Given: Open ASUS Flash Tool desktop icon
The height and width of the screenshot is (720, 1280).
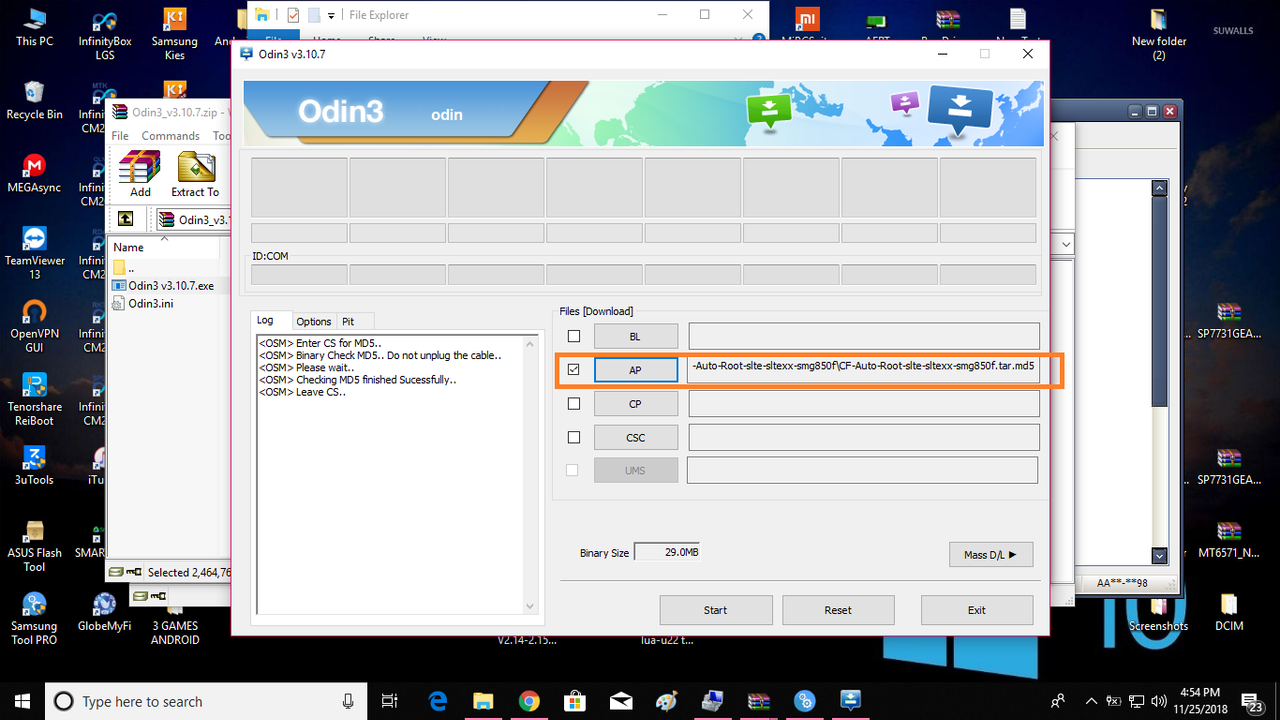Looking at the screenshot, I should coord(34,545).
